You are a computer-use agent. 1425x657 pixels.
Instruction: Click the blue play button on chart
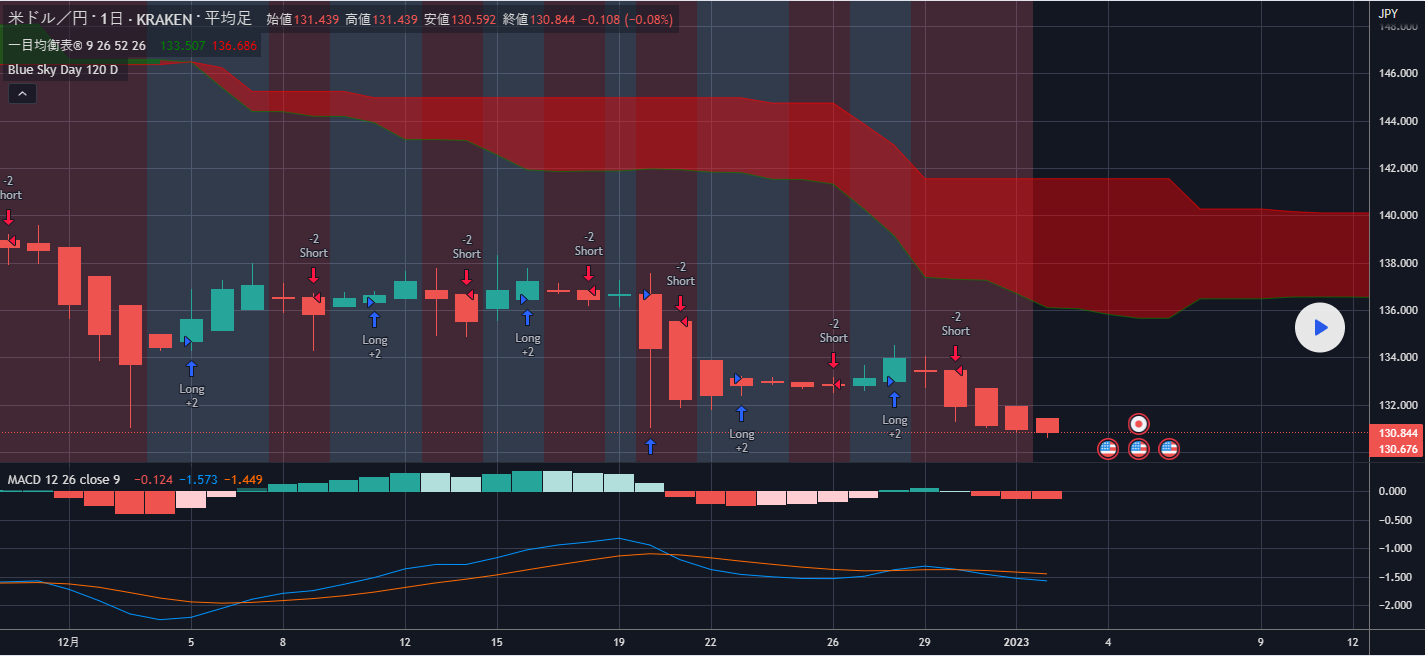[1319, 327]
